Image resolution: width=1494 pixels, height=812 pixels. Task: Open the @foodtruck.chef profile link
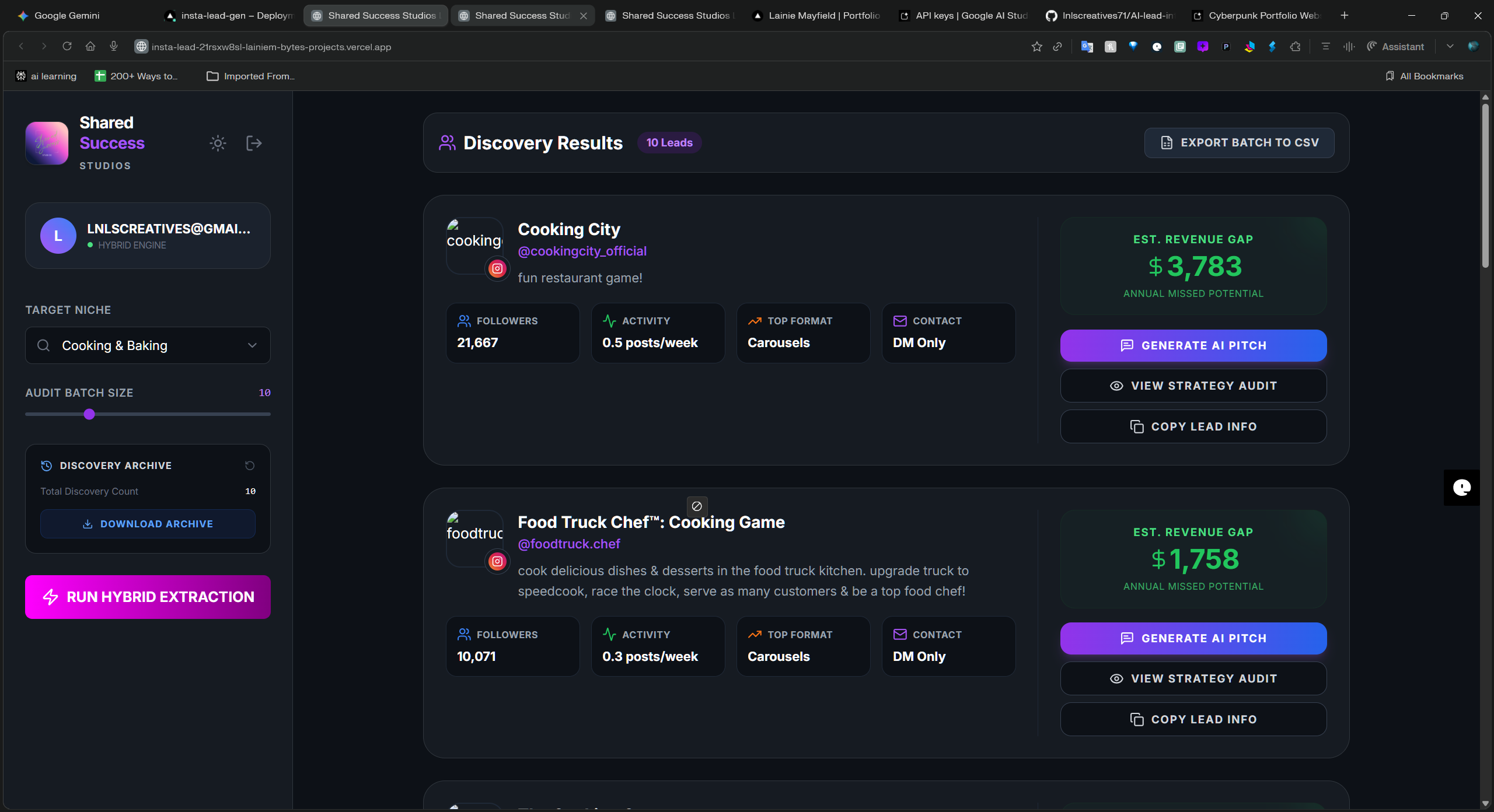click(569, 544)
